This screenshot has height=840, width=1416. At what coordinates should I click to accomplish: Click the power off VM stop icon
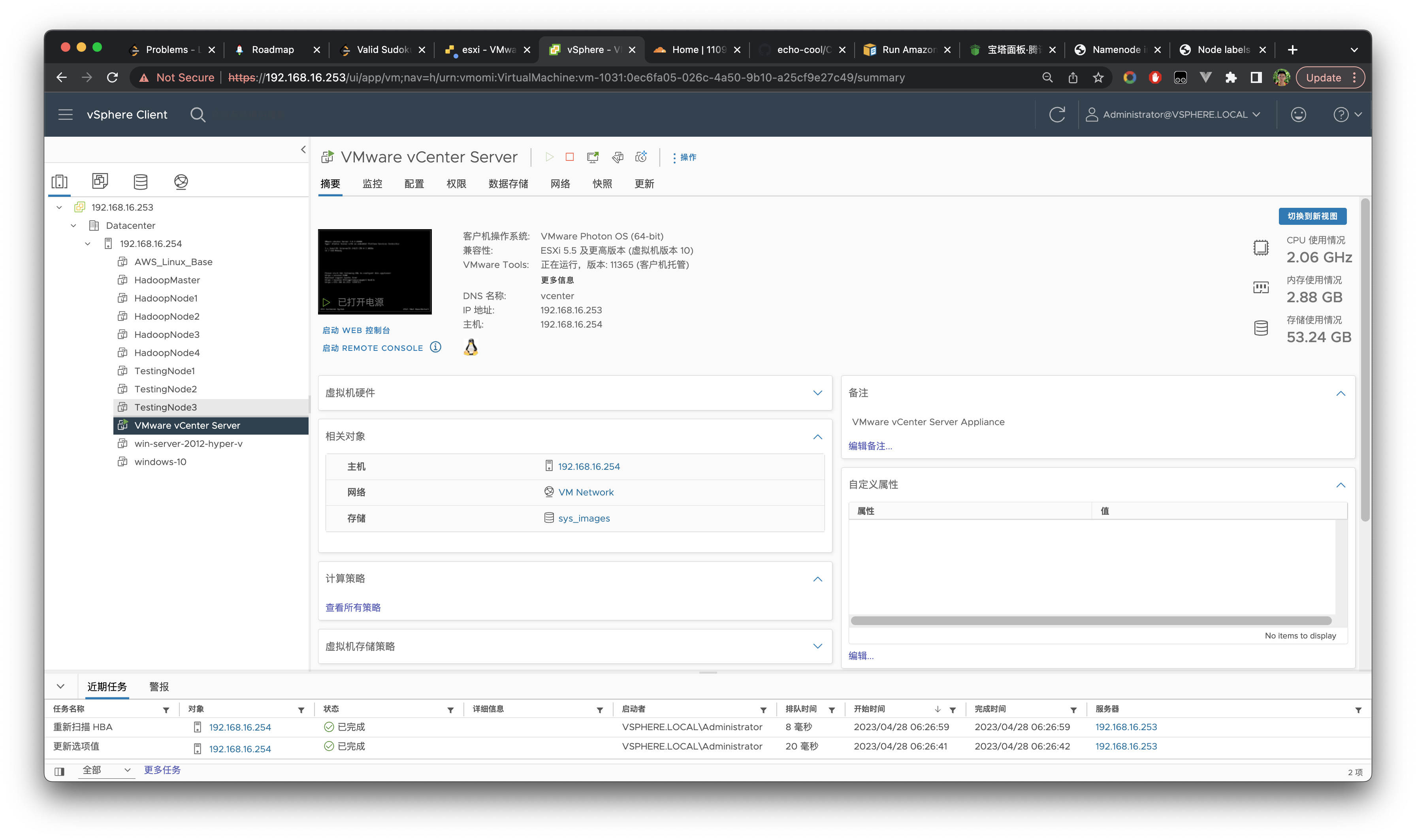(x=569, y=157)
